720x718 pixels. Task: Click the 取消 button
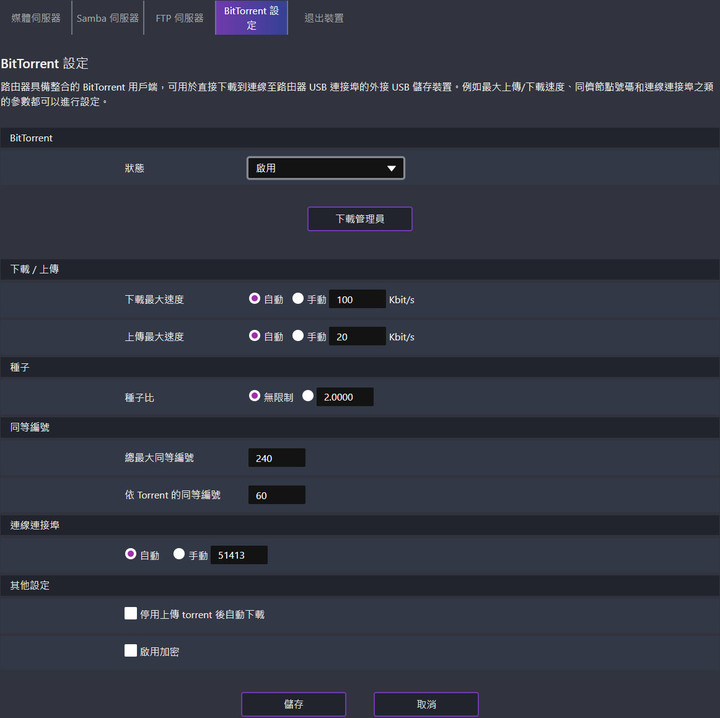click(x=426, y=704)
